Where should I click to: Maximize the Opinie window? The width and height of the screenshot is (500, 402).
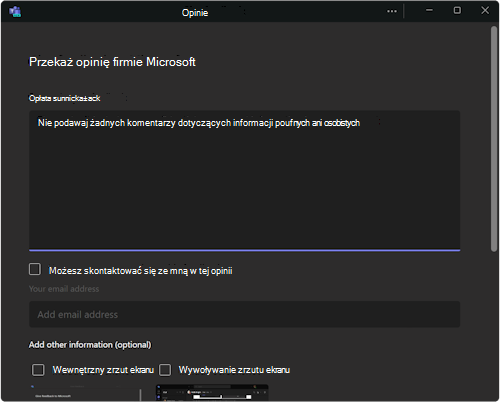(457, 10)
